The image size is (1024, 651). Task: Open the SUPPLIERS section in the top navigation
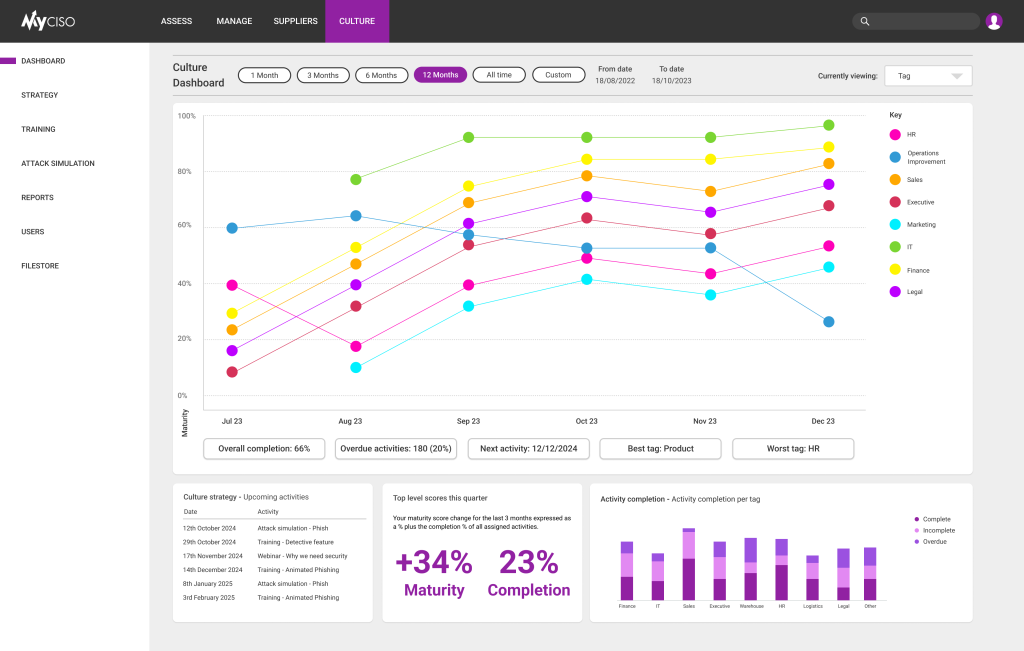(x=295, y=20)
